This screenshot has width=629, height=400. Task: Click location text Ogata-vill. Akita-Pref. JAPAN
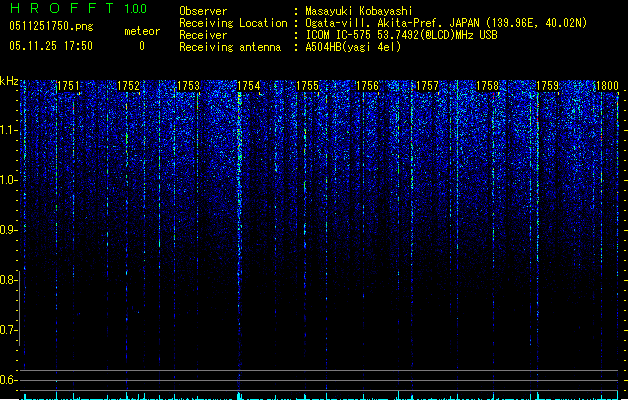392,23
